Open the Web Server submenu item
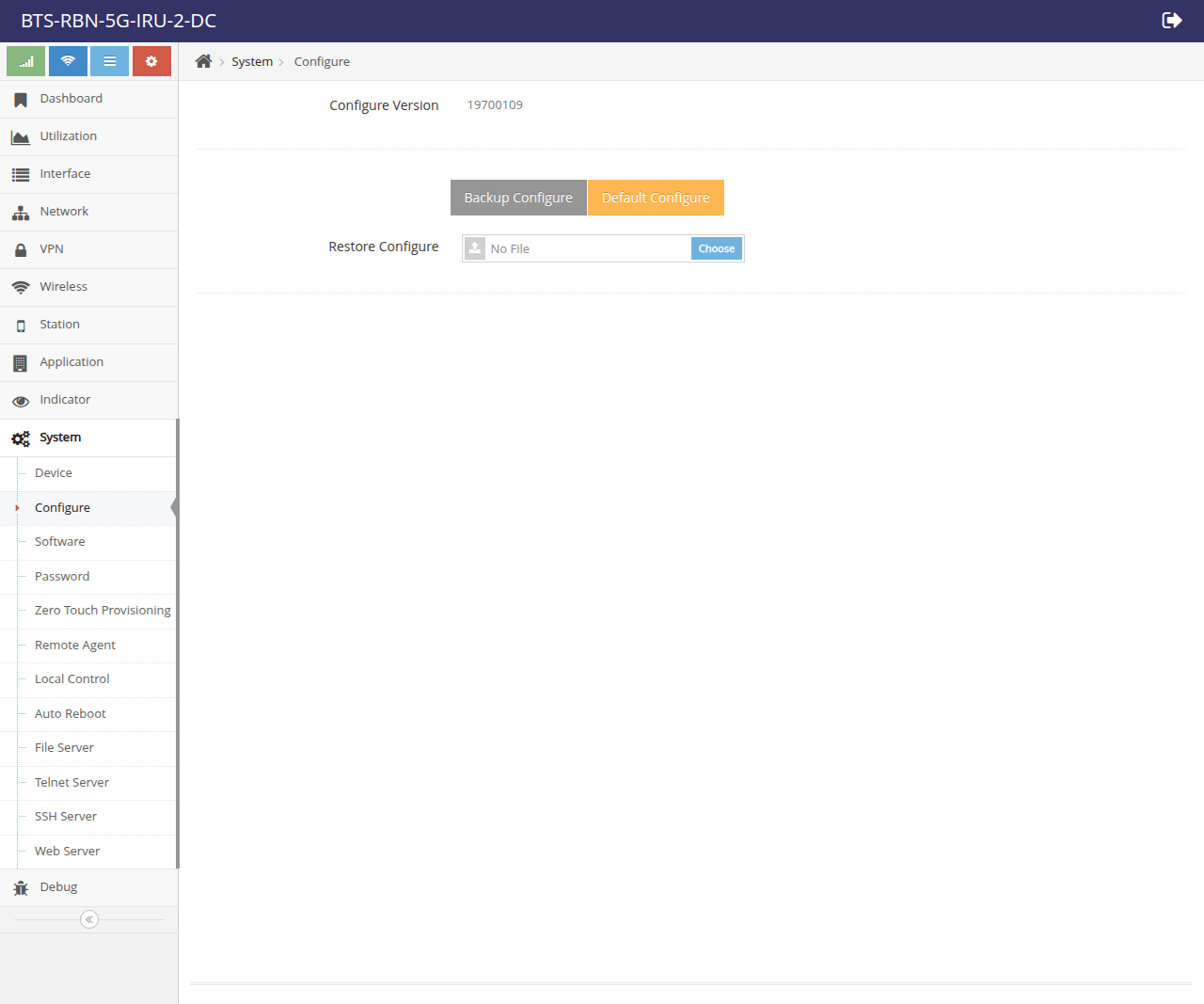 [88, 852]
